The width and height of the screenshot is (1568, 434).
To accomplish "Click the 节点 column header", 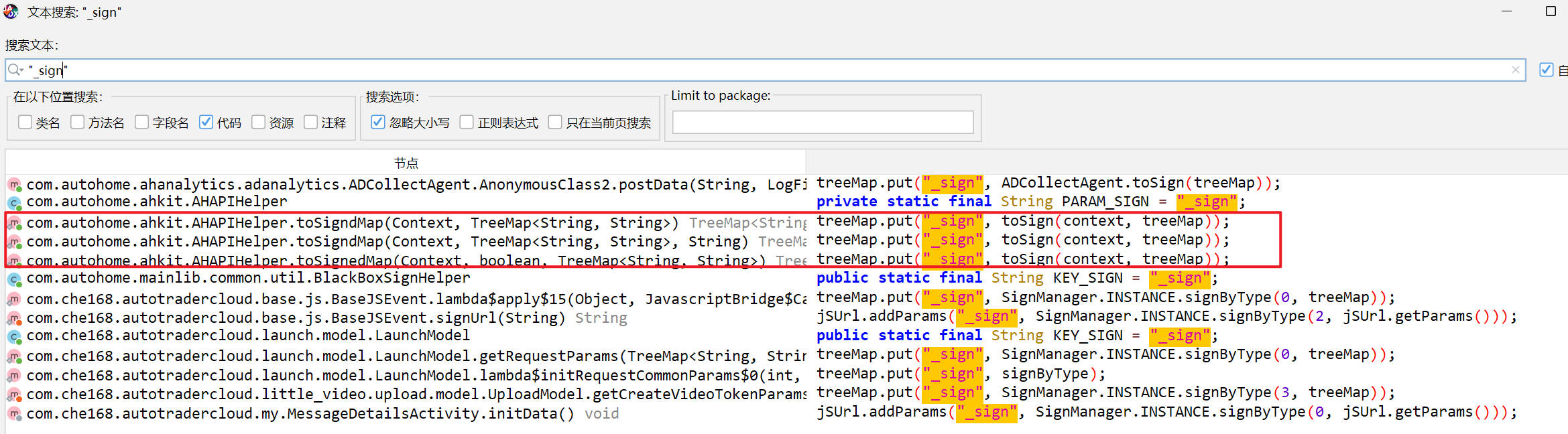I will point(406,163).
